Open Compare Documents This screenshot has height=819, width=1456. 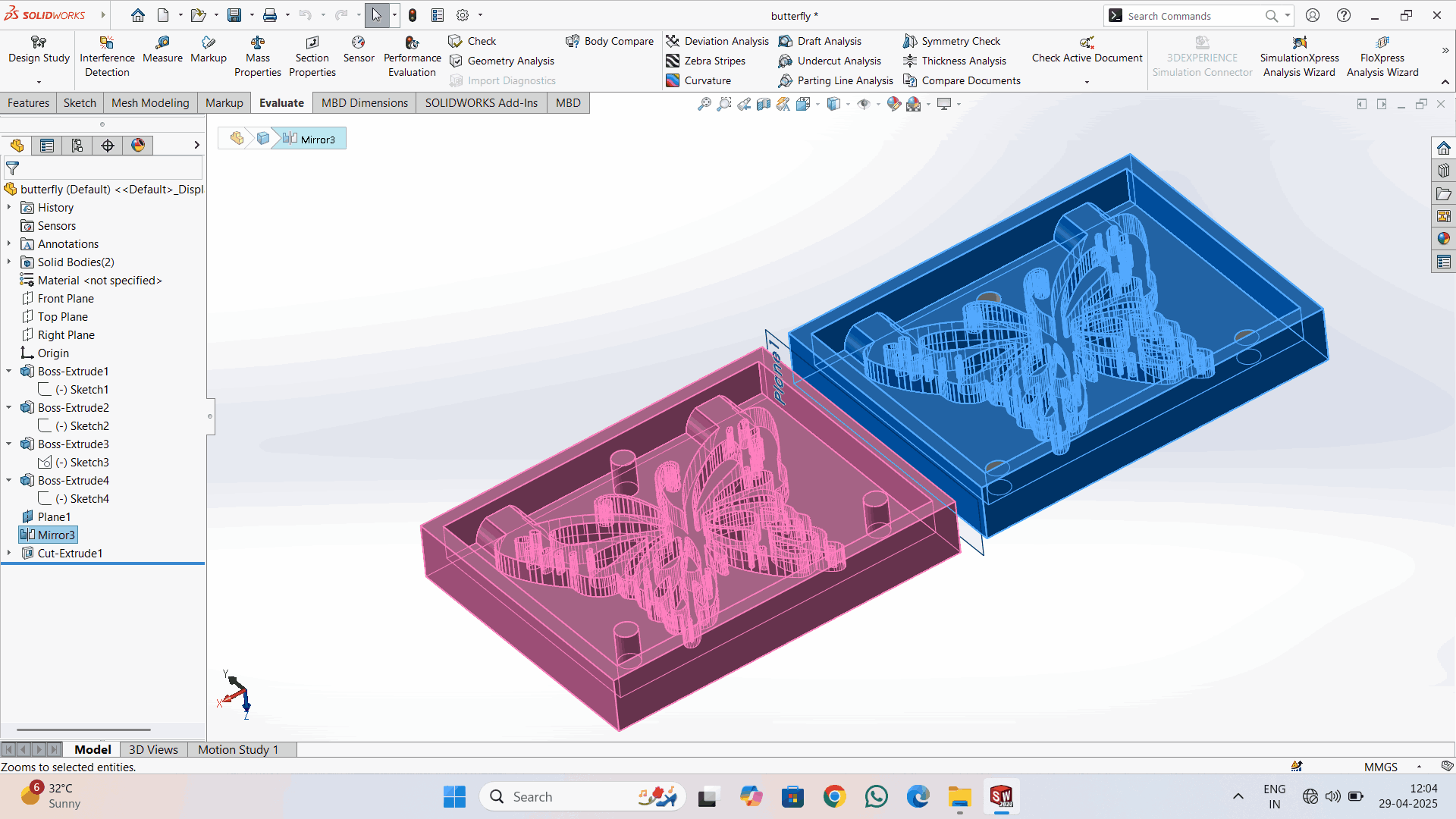click(x=962, y=80)
